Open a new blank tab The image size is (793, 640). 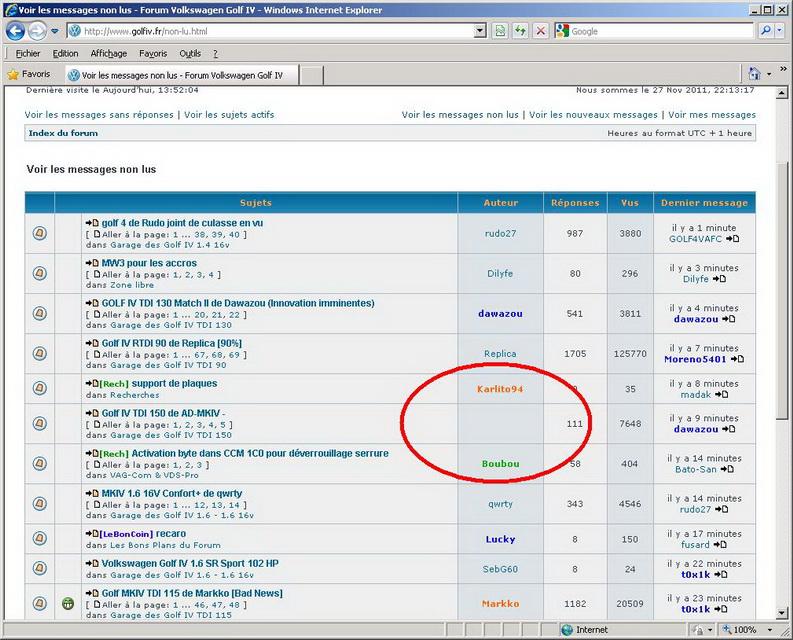click(312, 76)
